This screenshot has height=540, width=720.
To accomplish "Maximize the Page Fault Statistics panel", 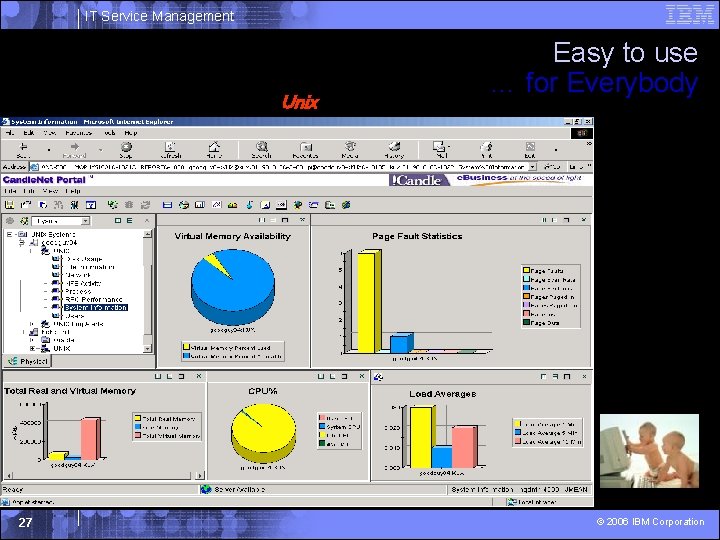I will click(x=566, y=220).
